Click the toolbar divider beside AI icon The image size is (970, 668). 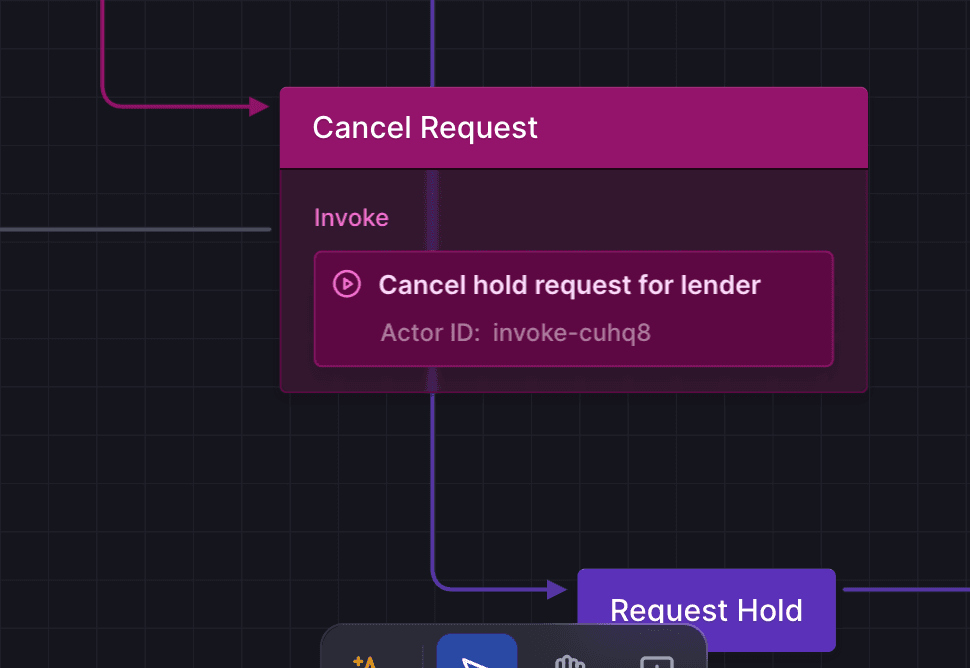click(423, 657)
